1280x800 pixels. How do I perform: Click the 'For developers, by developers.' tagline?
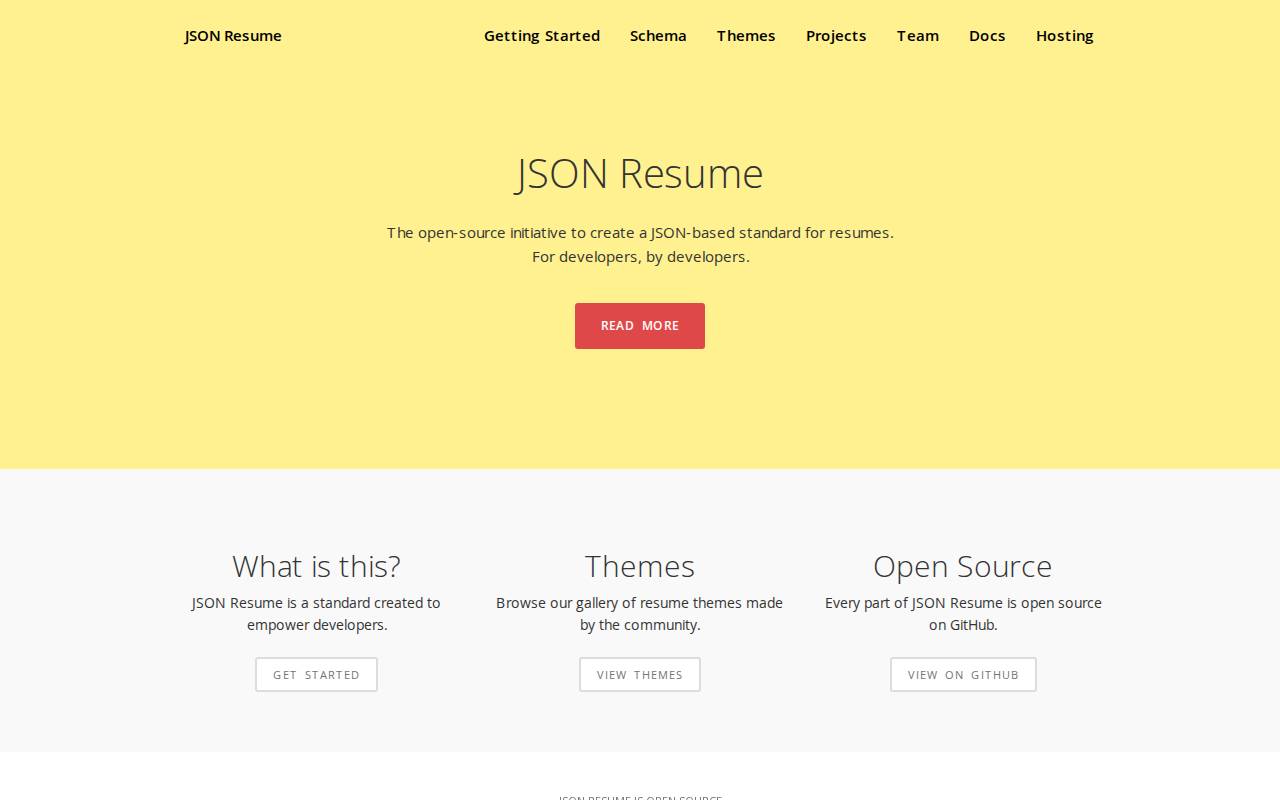pos(641,257)
